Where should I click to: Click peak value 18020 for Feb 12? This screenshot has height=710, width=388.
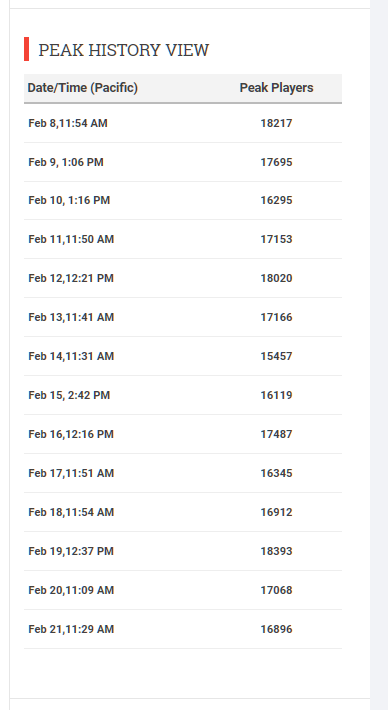pyautogui.click(x=276, y=278)
